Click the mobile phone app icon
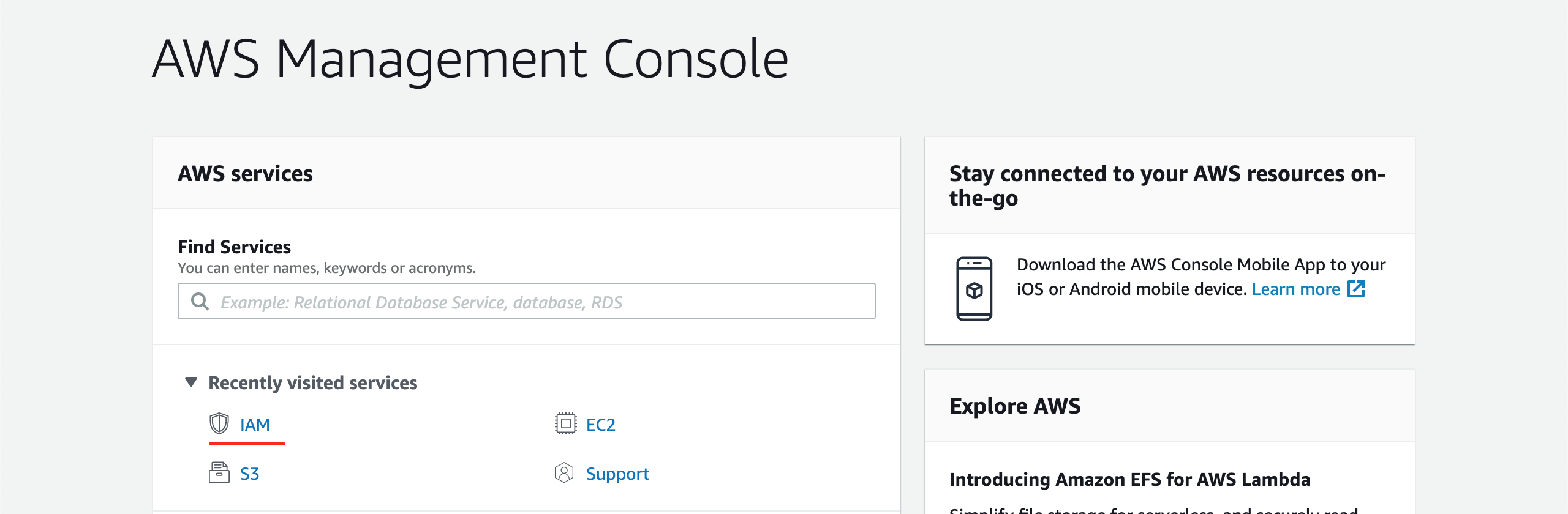The height and width of the screenshot is (514, 1568). 974,289
